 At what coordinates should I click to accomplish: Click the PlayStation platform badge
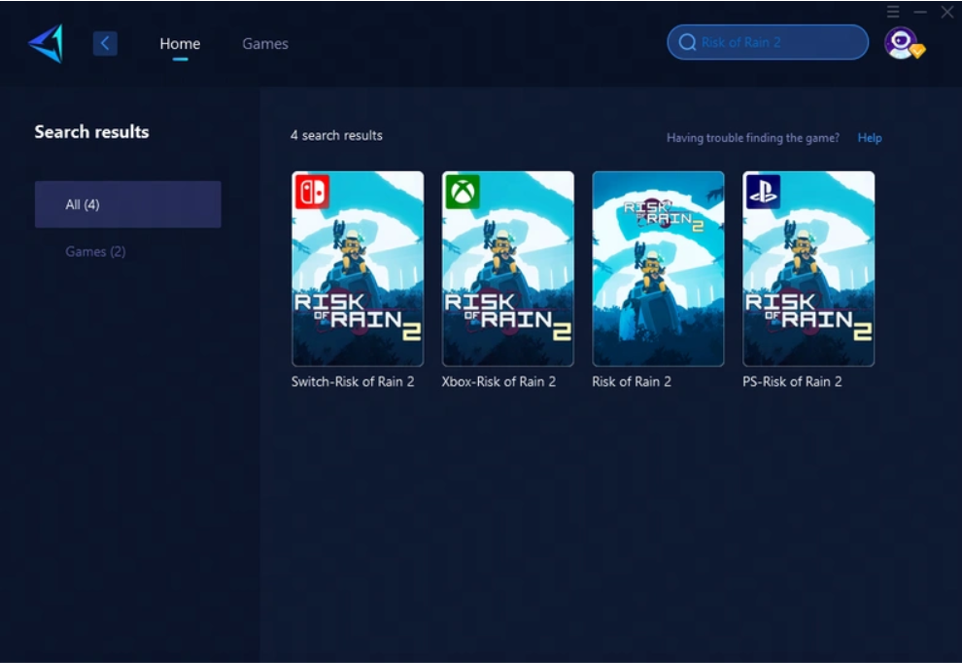(763, 192)
